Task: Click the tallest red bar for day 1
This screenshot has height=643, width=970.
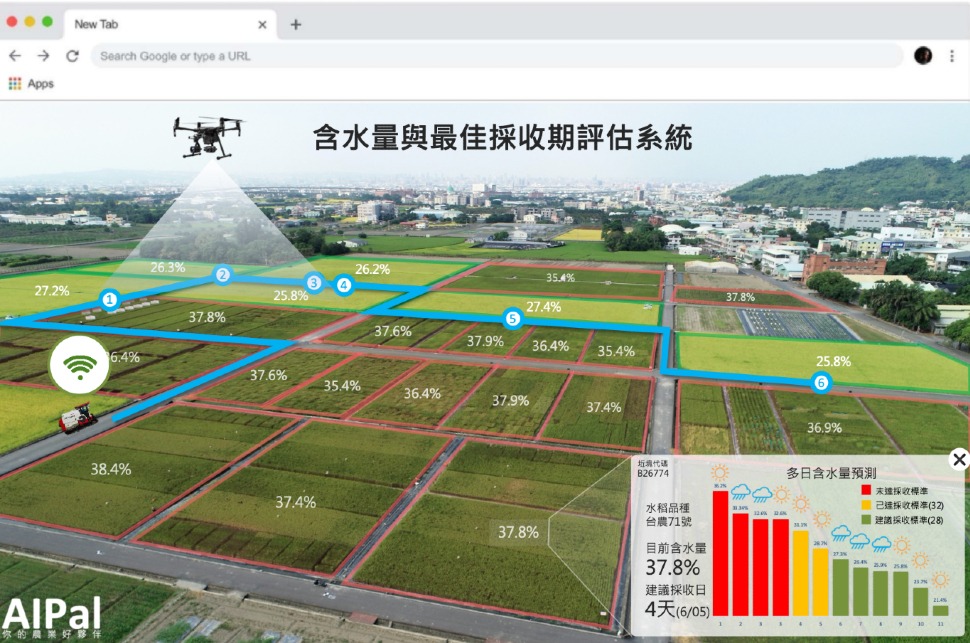Action: pyautogui.click(x=720, y=550)
